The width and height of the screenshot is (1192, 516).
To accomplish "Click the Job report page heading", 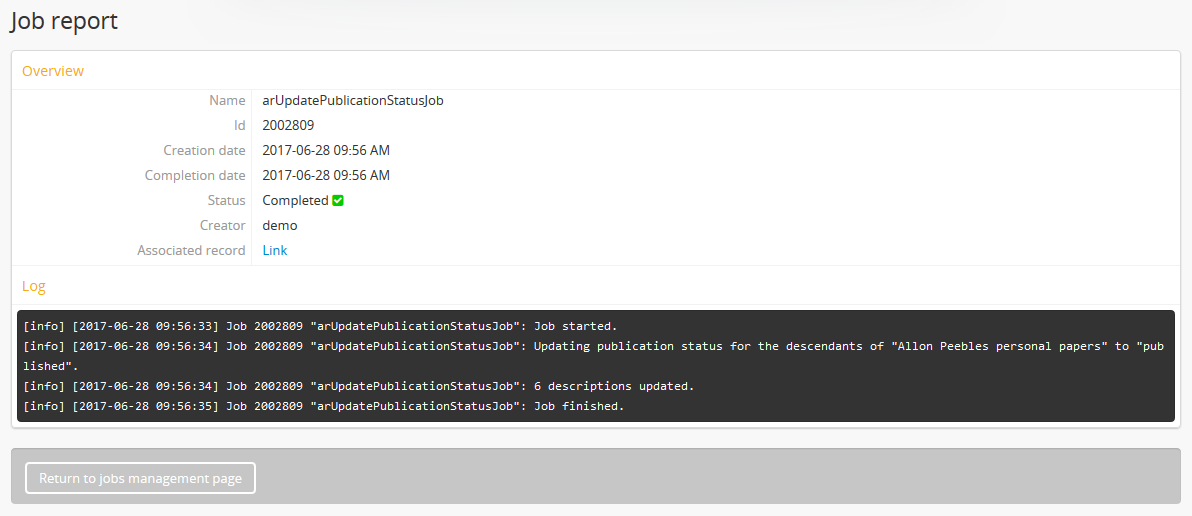I will click(x=64, y=21).
